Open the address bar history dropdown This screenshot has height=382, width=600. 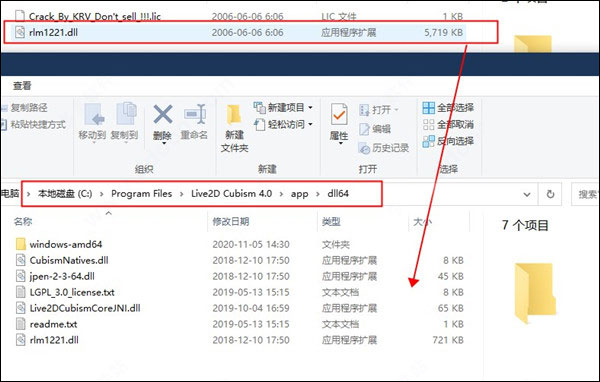point(527,194)
